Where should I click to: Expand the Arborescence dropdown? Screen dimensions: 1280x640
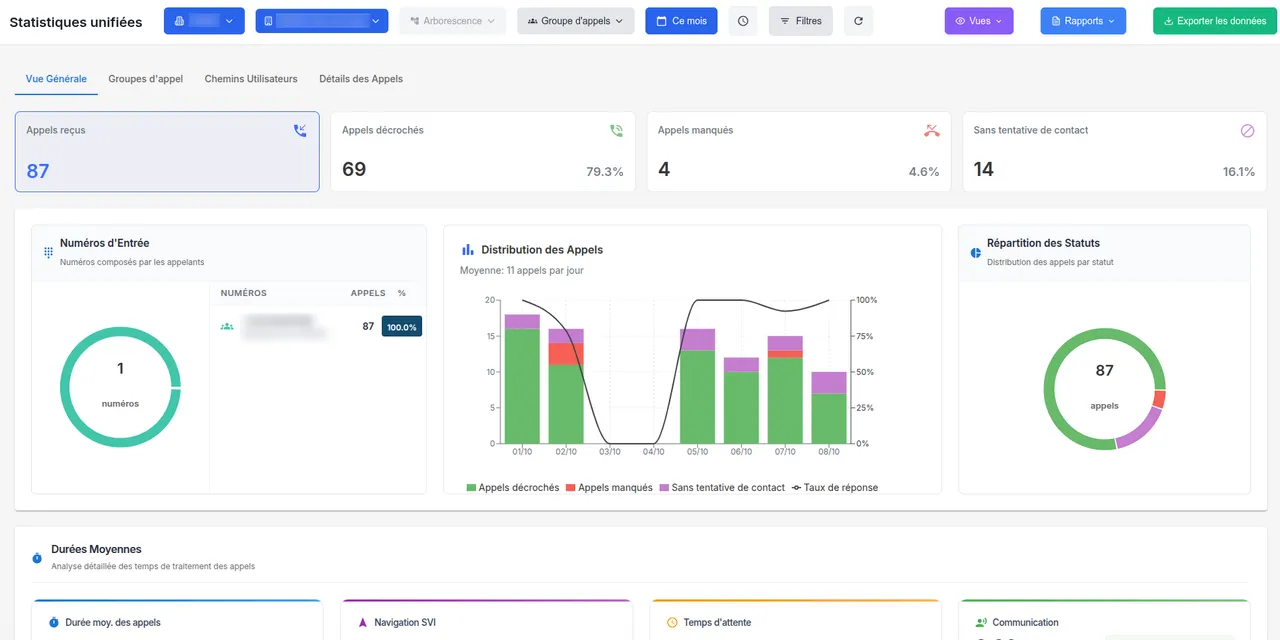452,21
